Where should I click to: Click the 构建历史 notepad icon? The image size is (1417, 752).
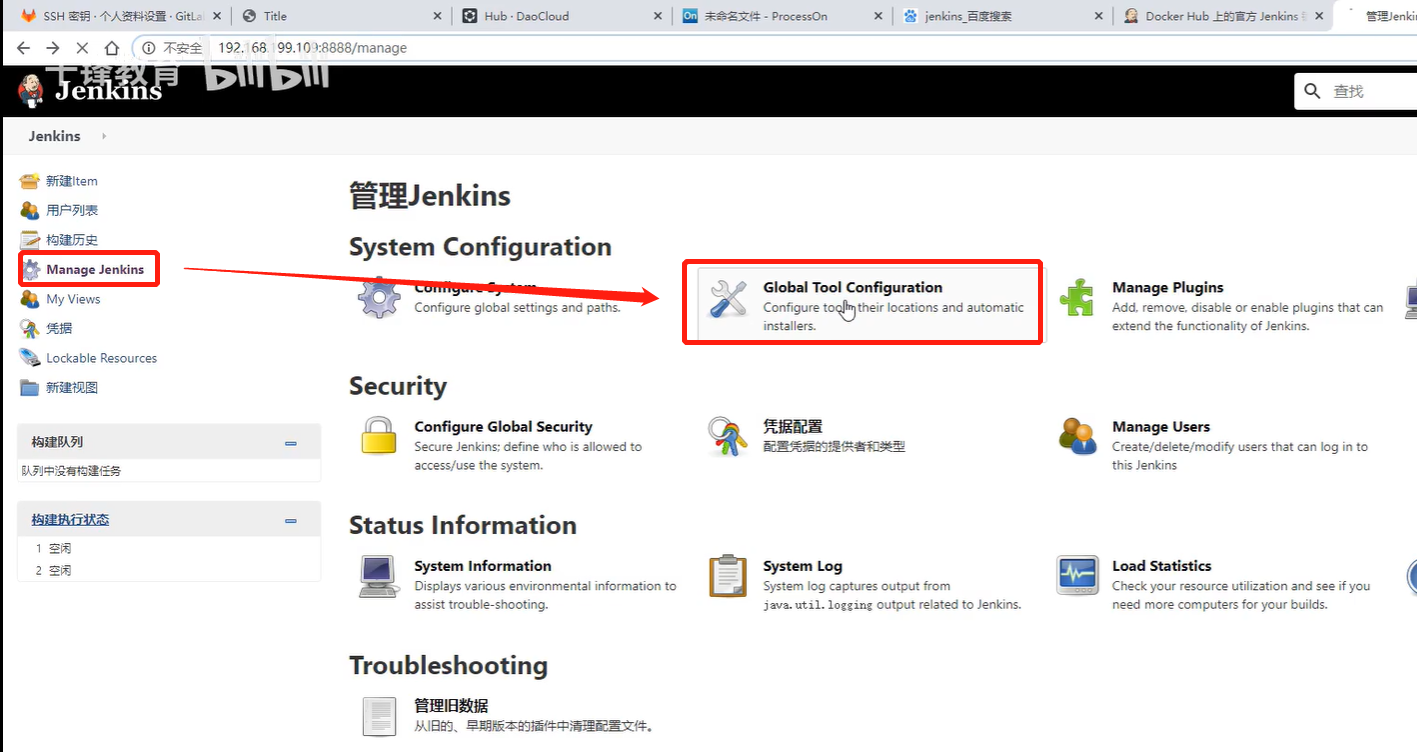(30, 240)
